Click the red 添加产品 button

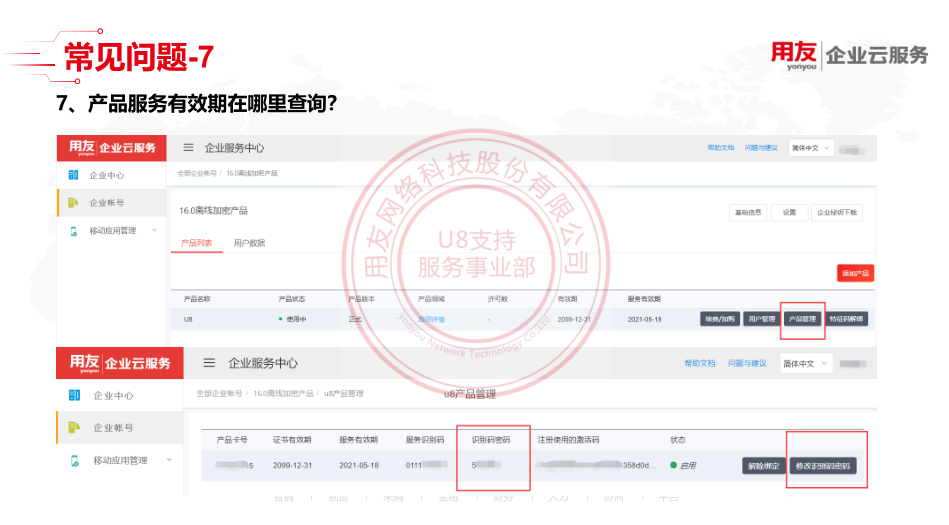(856, 273)
